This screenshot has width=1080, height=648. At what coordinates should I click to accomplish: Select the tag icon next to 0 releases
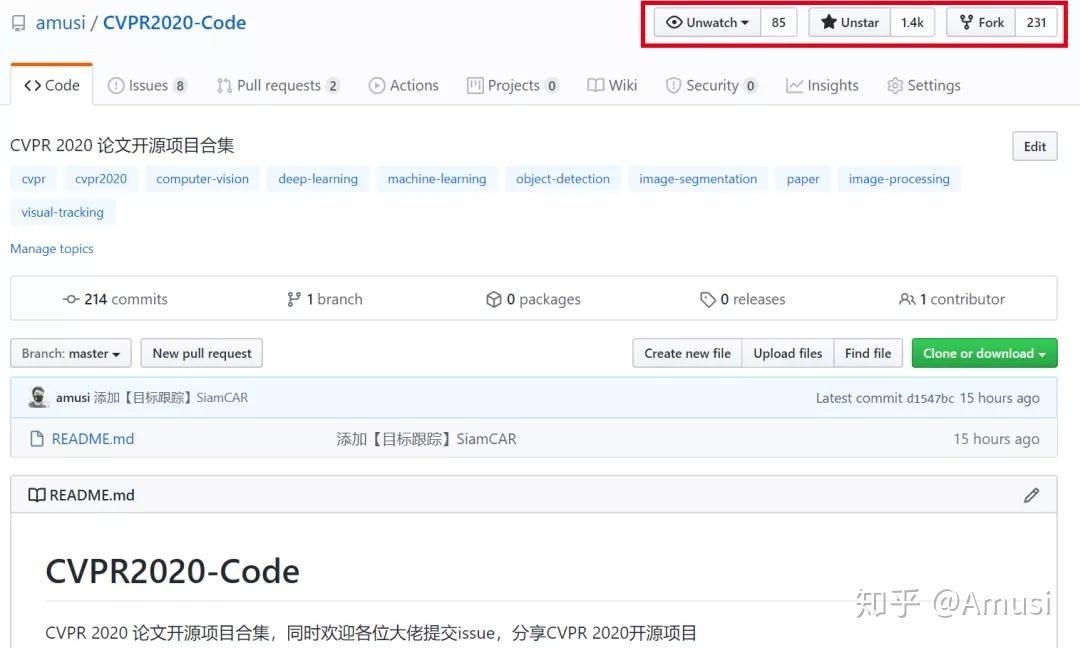709,299
